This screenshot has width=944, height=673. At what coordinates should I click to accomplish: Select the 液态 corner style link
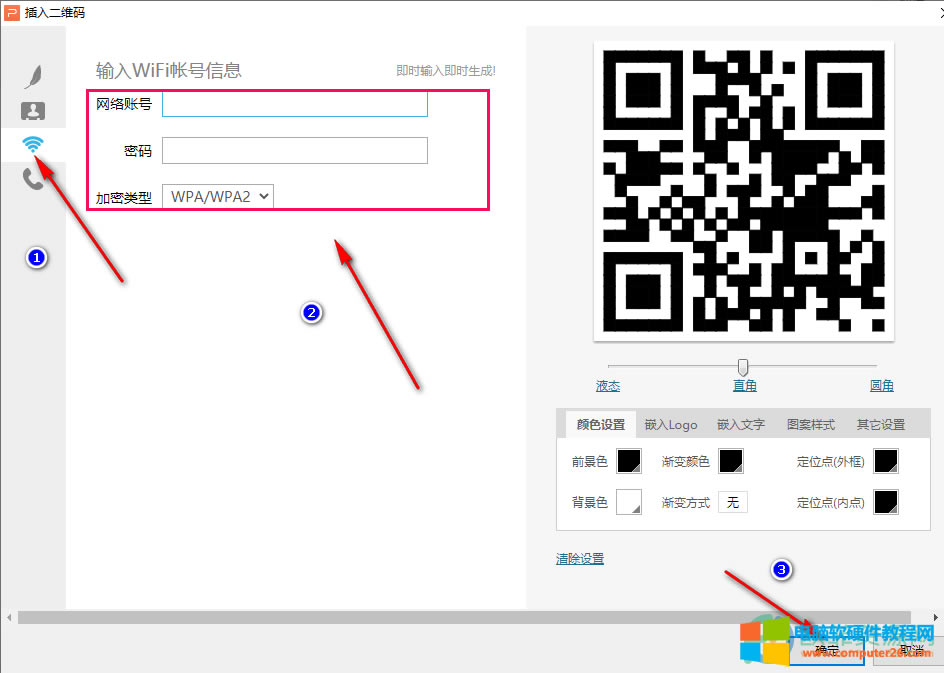[x=607, y=385]
